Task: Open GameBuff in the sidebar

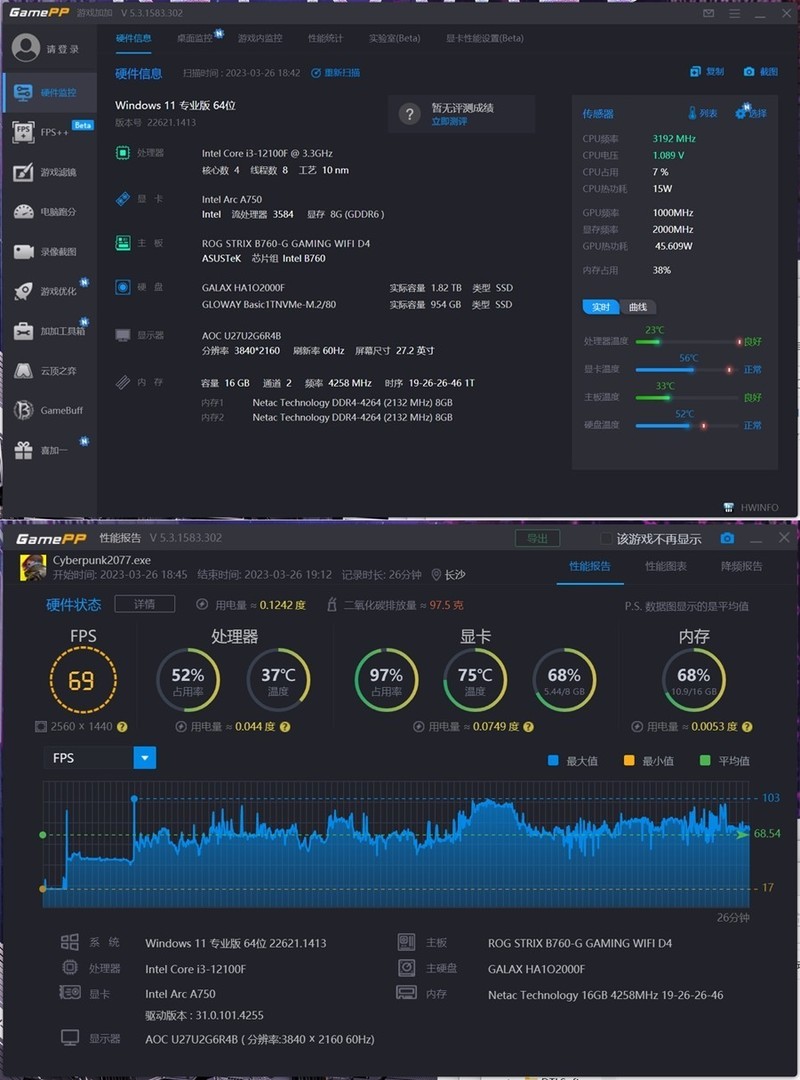Action: 48,410
